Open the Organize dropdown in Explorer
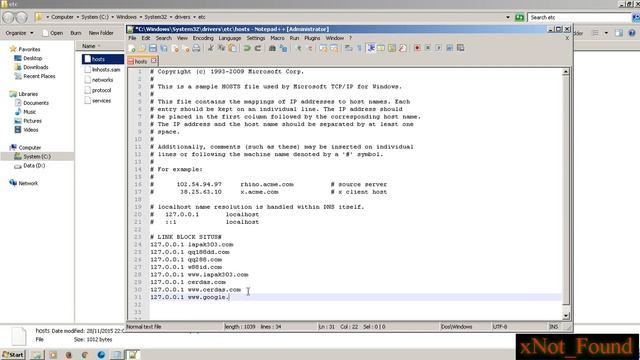The height and width of the screenshot is (360, 640). click(19, 33)
